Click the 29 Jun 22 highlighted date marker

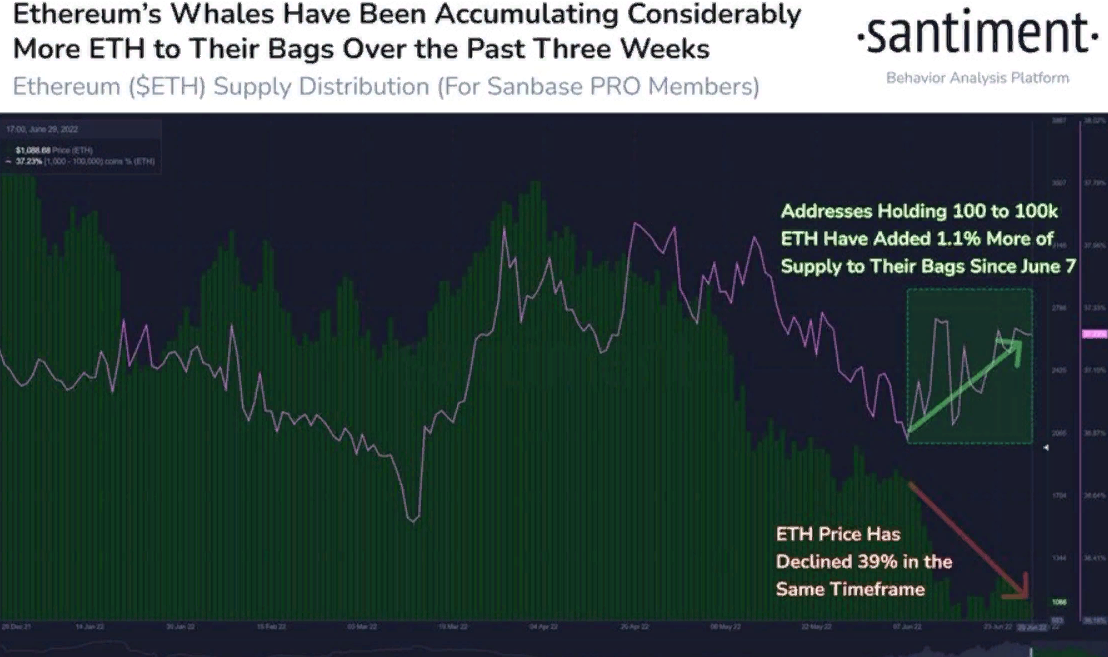click(1031, 628)
